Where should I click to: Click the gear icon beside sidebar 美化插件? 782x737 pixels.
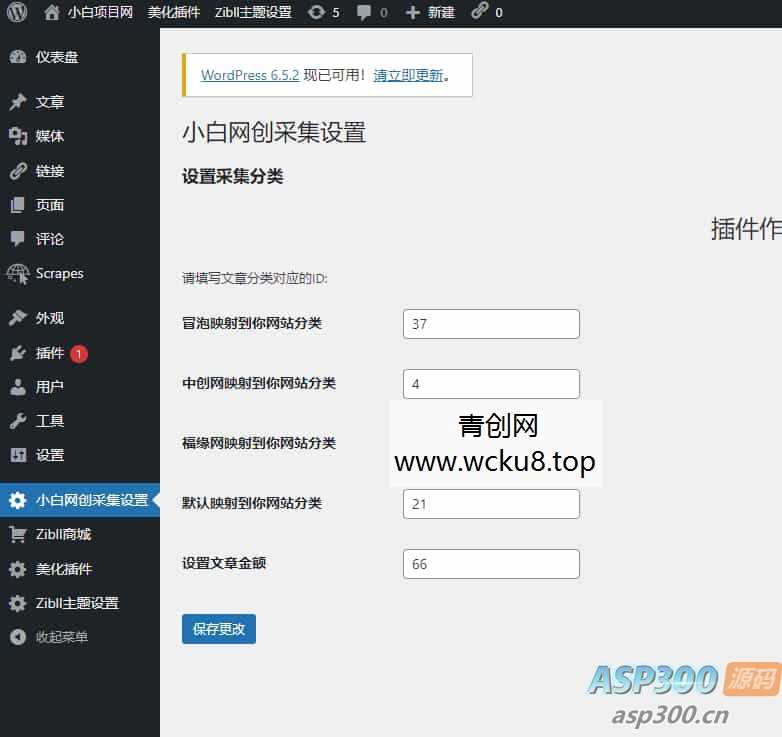coord(18,569)
